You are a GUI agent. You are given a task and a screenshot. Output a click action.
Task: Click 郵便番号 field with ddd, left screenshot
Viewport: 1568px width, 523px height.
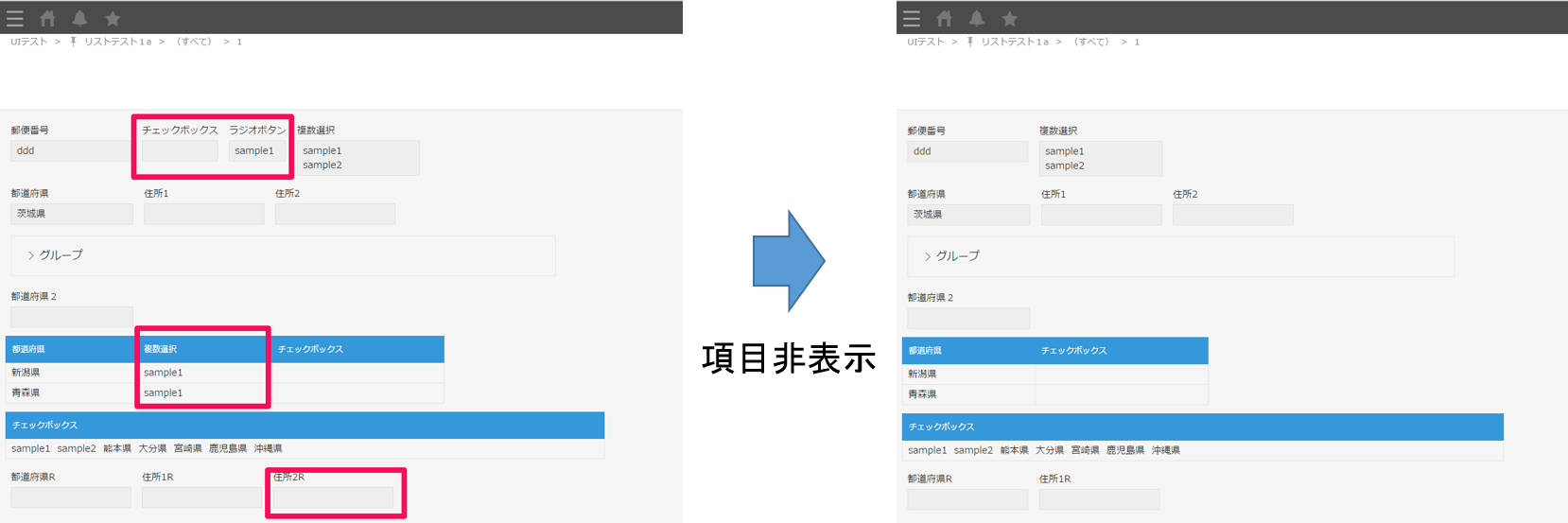point(71,150)
